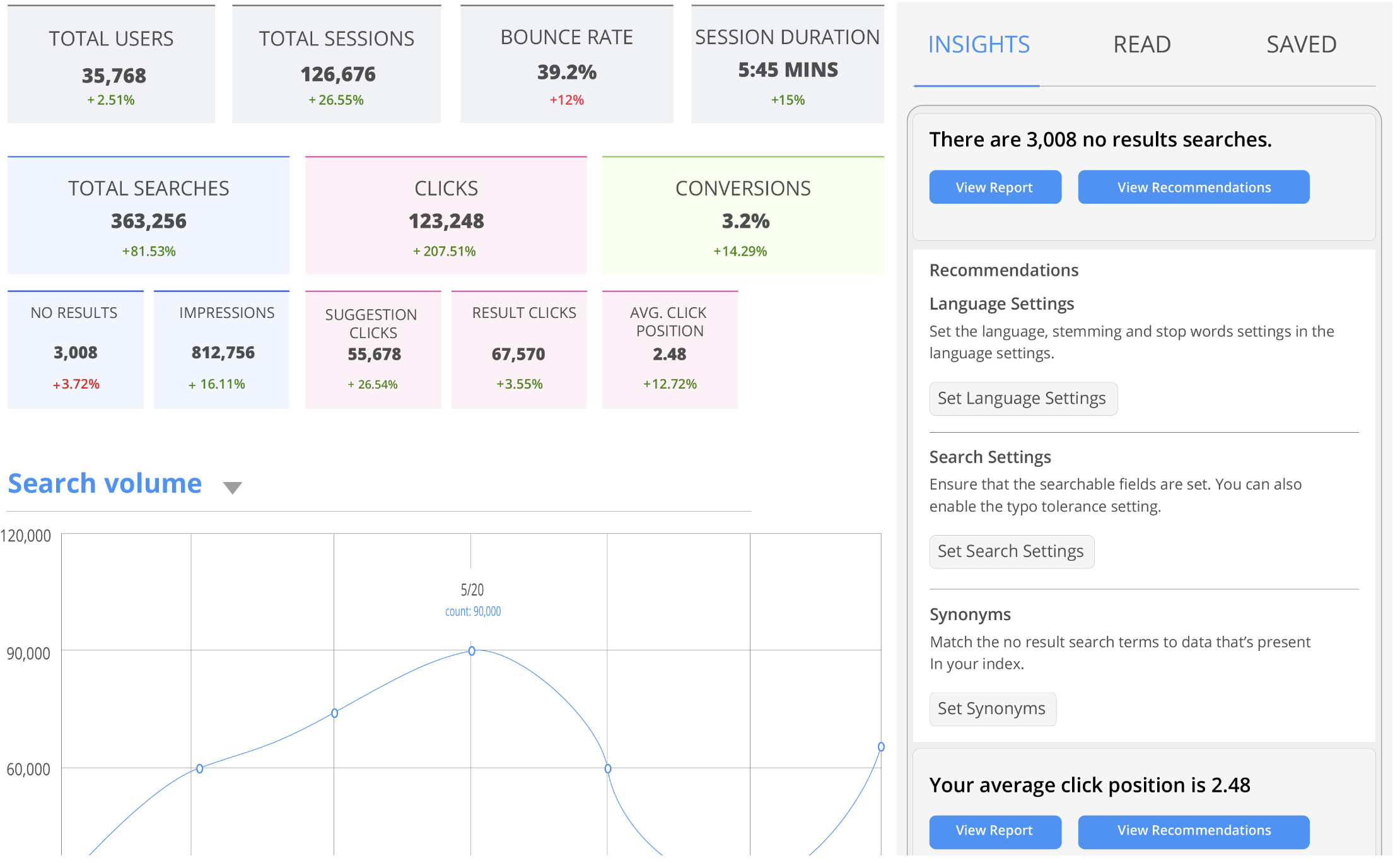Click the 'Search Settings' subheading
The height and width of the screenshot is (863, 1400).
point(990,457)
